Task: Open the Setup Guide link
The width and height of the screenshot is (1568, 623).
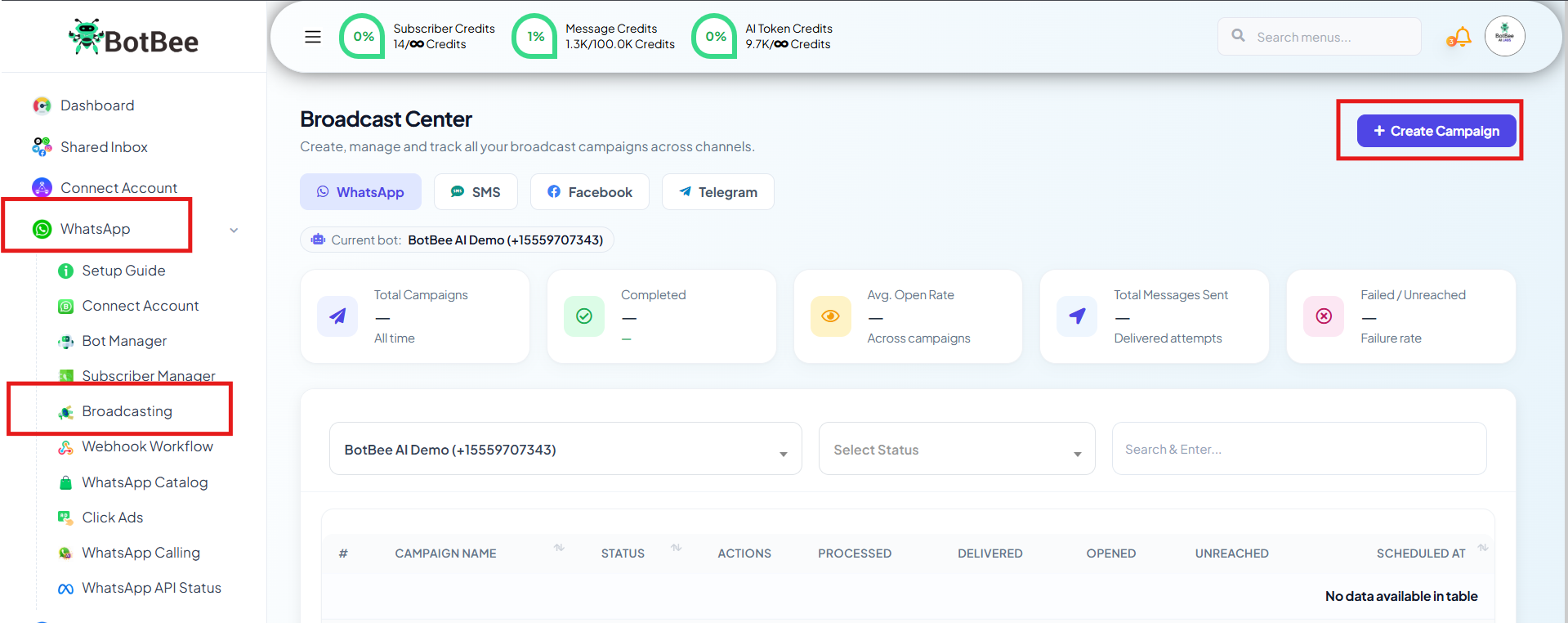Action: (x=123, y=271)
